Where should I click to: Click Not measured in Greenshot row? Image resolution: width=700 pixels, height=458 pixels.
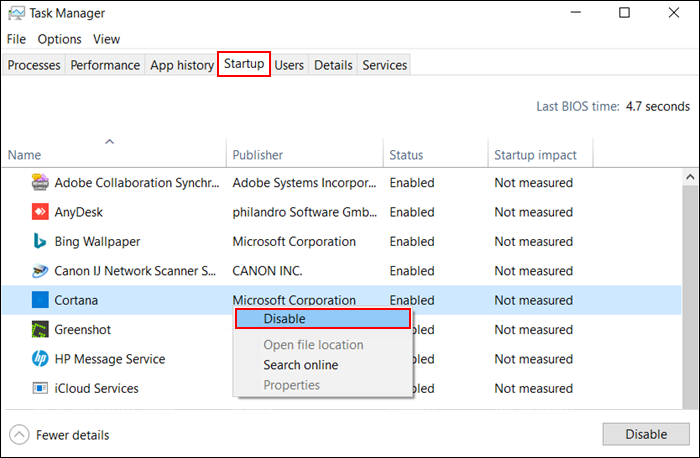point(533,329)
